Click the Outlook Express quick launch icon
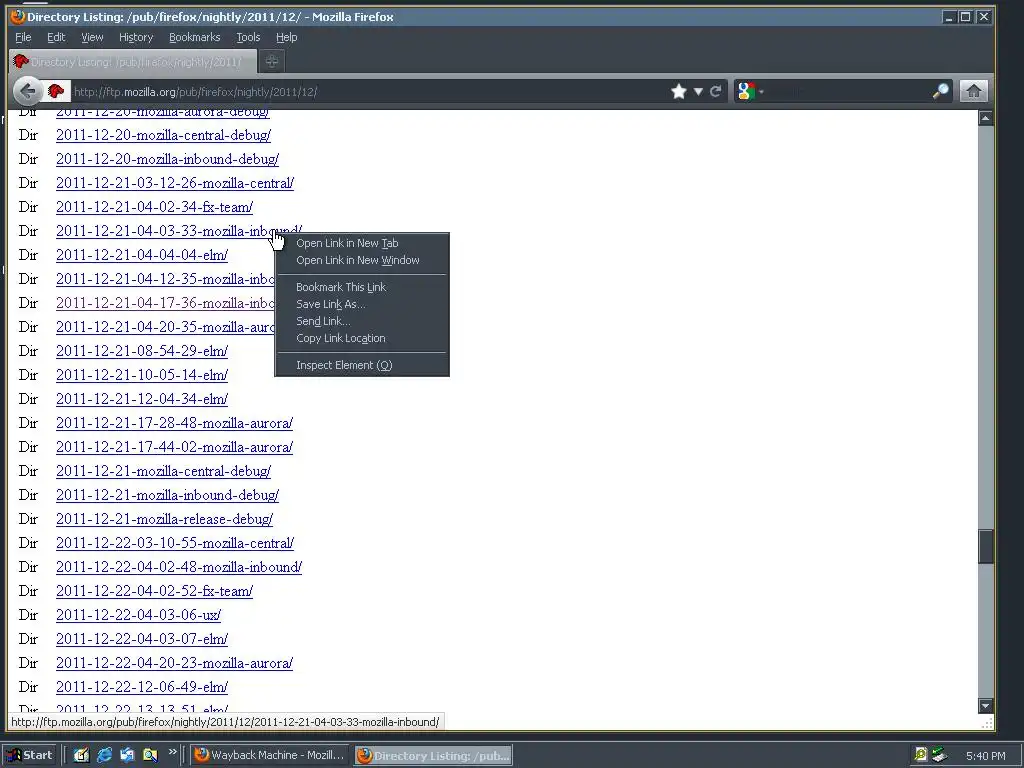Viewport: 1024px width, 768px height. [x=127, y=755]
